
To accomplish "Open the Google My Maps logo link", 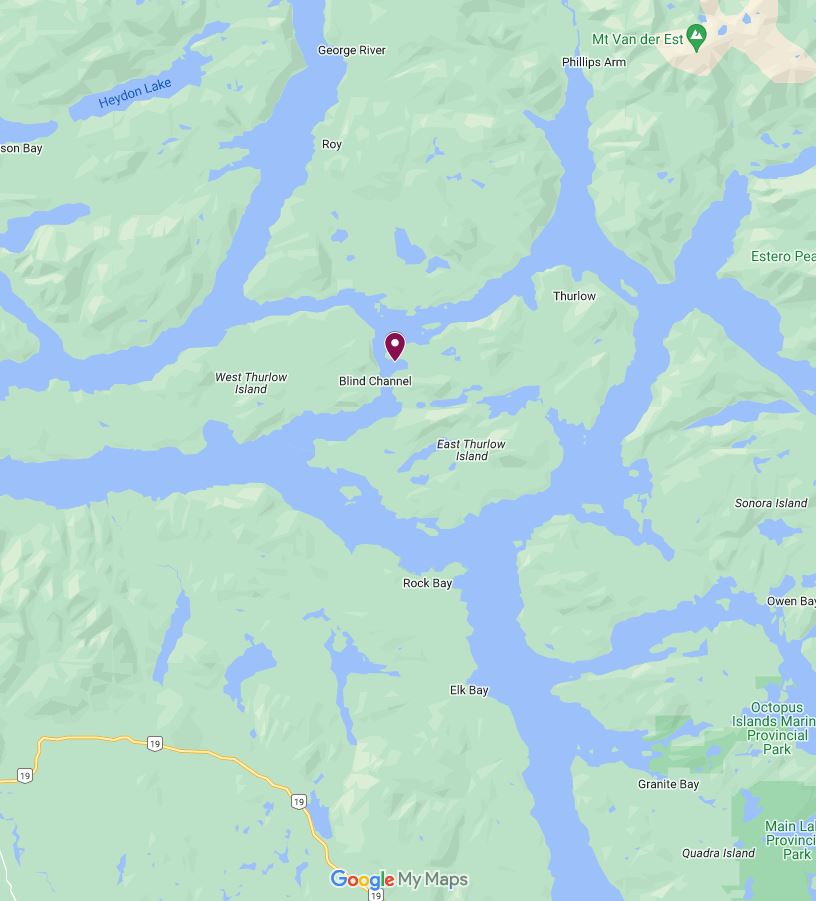I will pyautogui.click(x=399, y=879).
